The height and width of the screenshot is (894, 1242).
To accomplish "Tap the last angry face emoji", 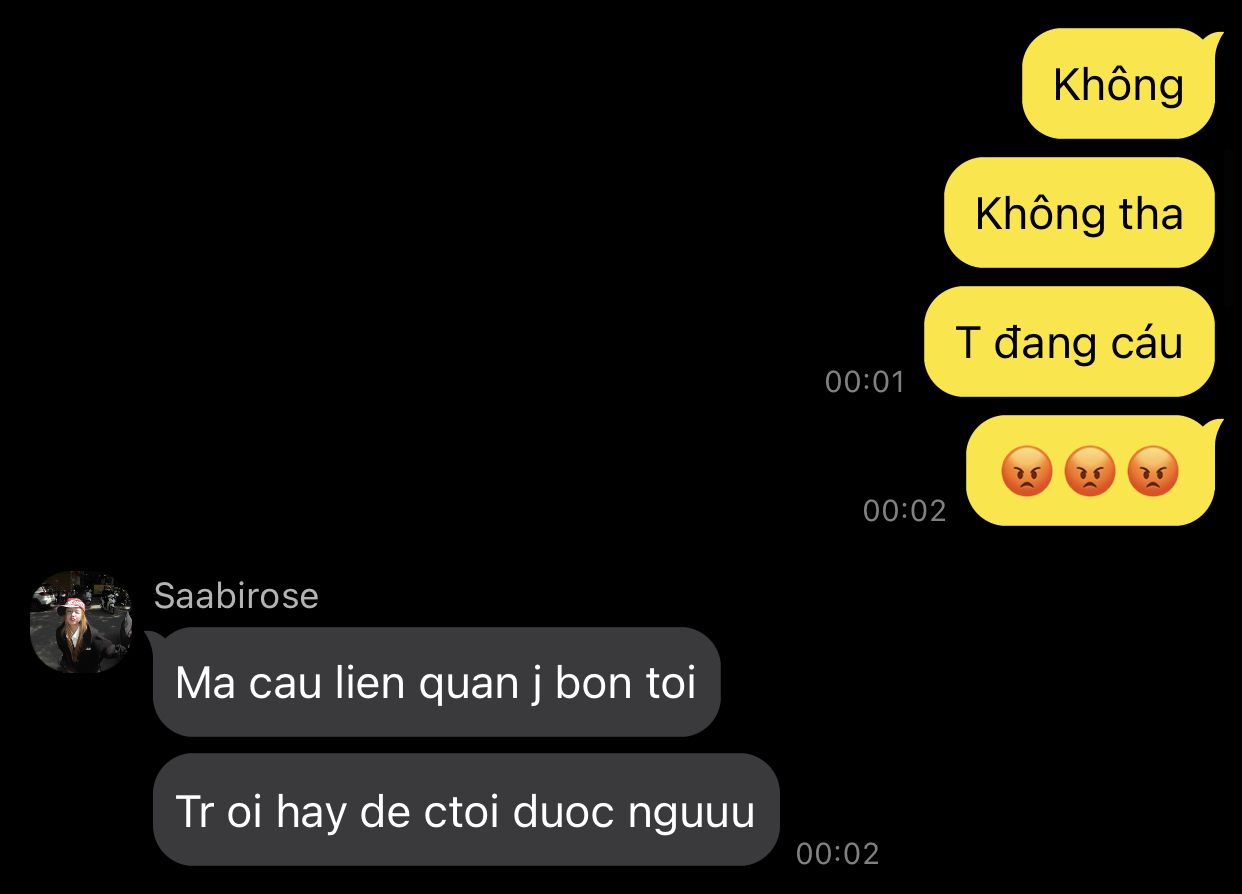I will (1153, 470).
